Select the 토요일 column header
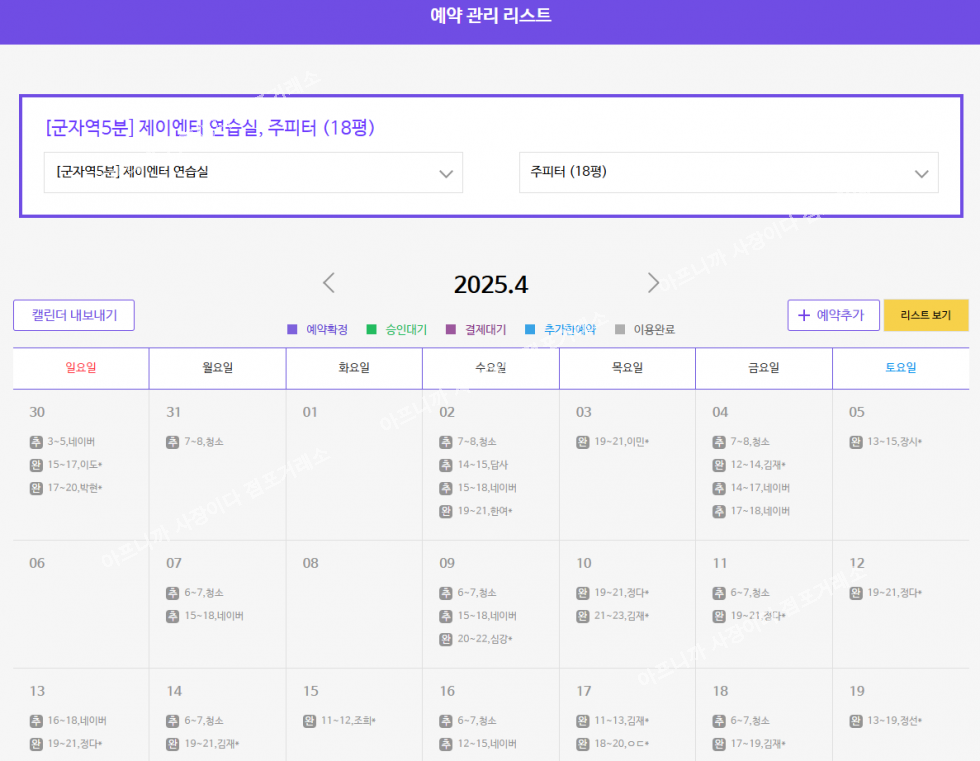This screenshot has height=761, width=980. pos(900,368)
